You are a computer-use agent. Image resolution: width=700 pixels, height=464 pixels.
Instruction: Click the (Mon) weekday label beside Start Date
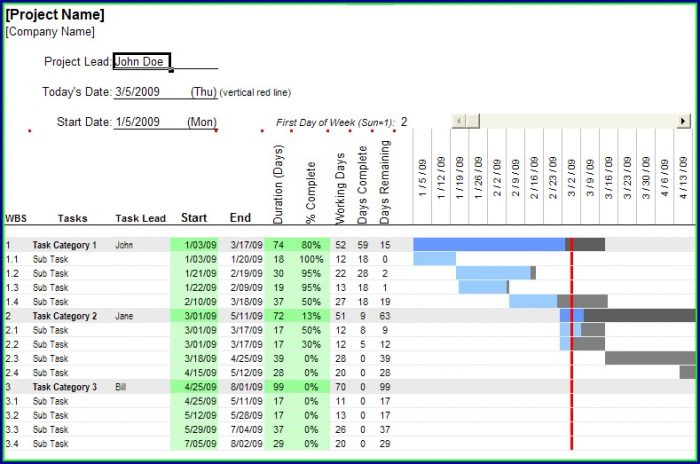point(202,121)
